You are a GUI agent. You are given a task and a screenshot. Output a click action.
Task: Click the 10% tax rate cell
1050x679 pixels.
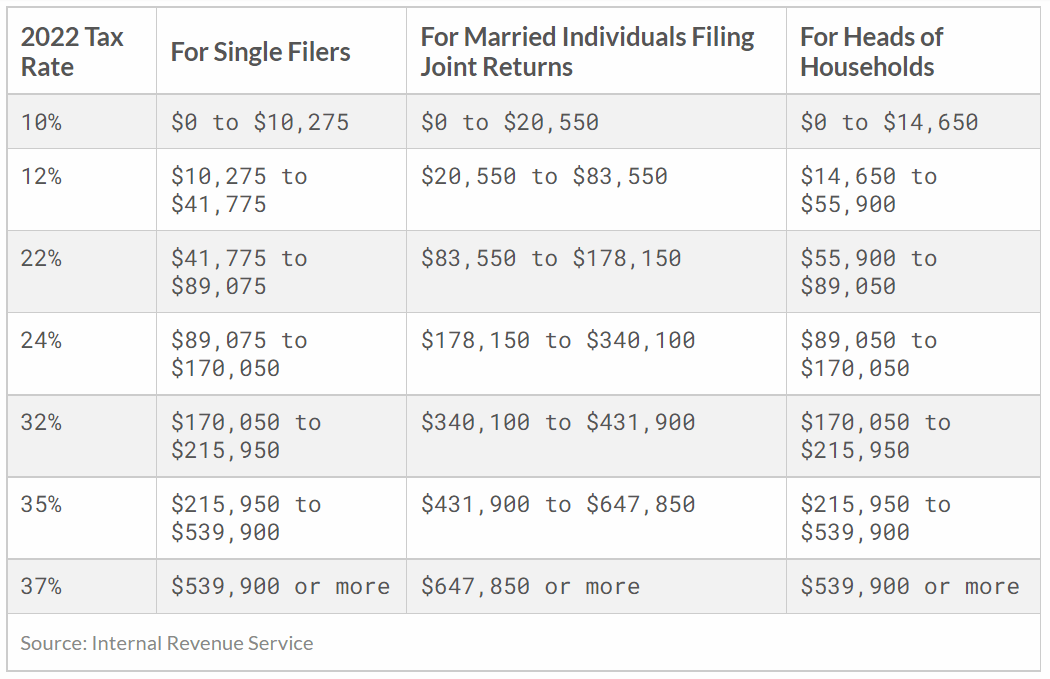(41, 122)
